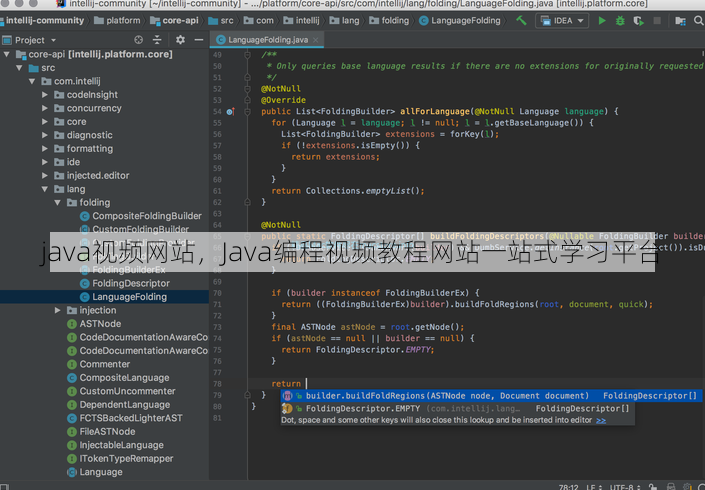
Task: Expand the diagnostic package
Action: click(x=45, y=135)
